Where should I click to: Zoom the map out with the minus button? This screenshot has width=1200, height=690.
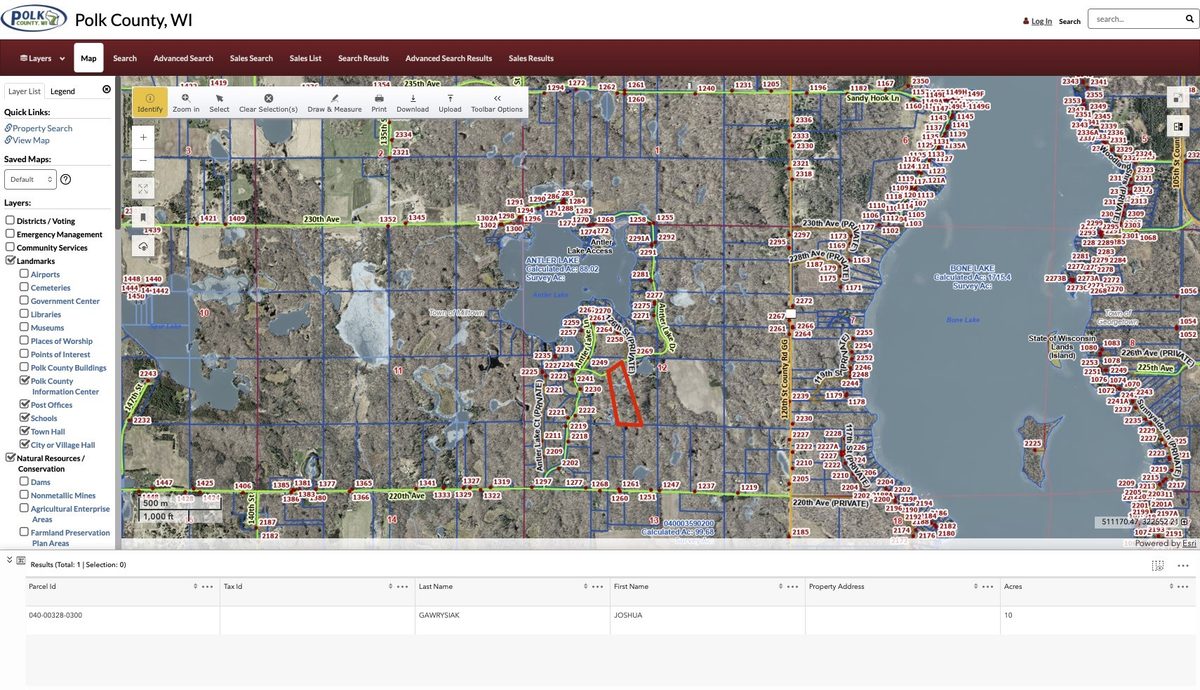click(144, 159)
